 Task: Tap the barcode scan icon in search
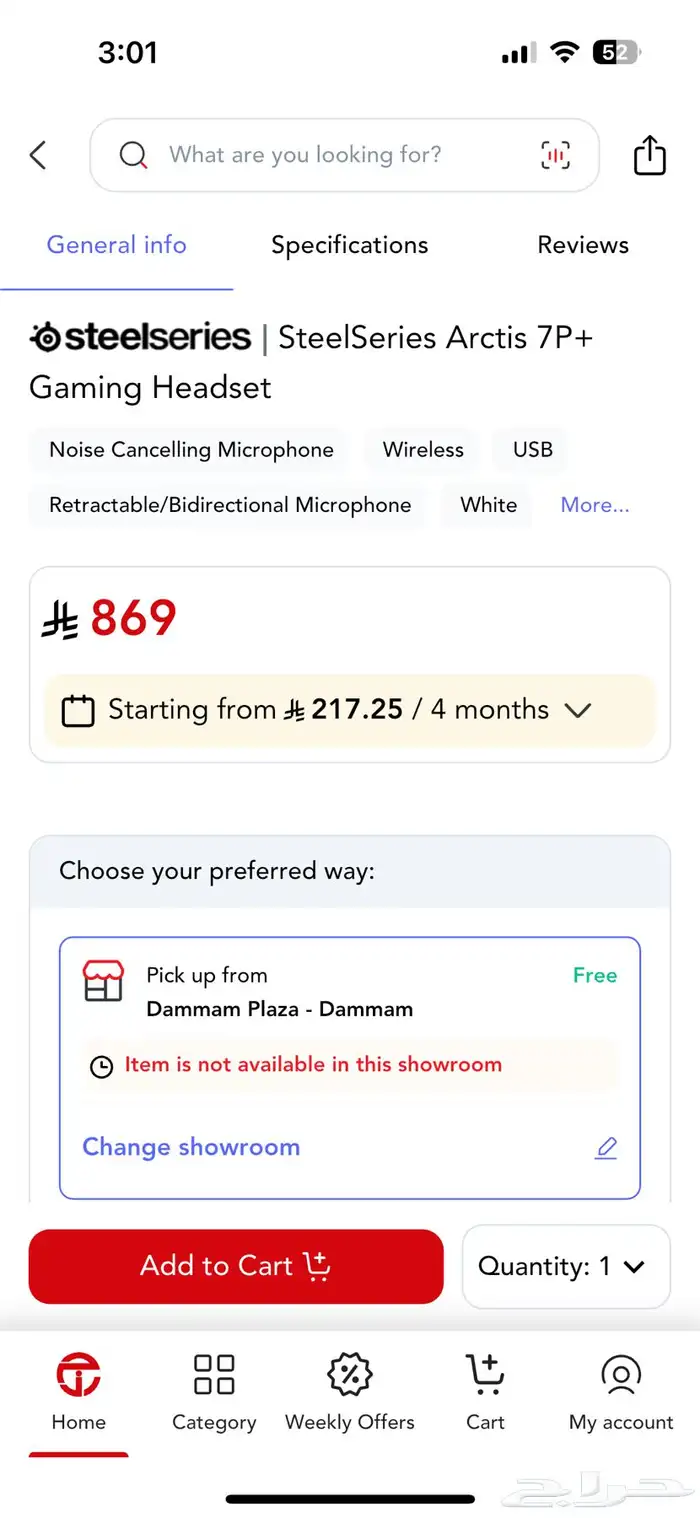[556, 155]
